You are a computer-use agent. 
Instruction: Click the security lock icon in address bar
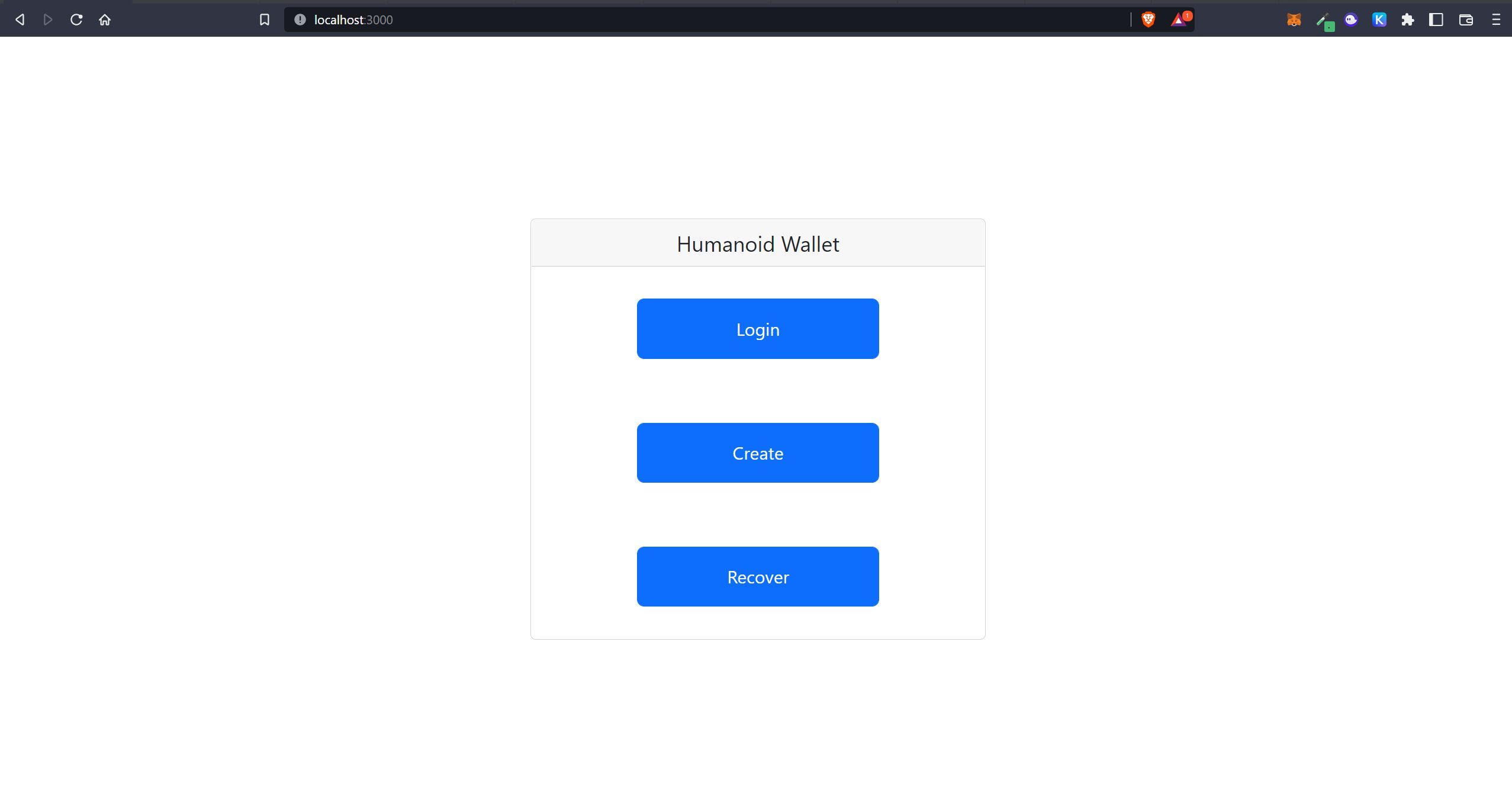pos(300,19)
